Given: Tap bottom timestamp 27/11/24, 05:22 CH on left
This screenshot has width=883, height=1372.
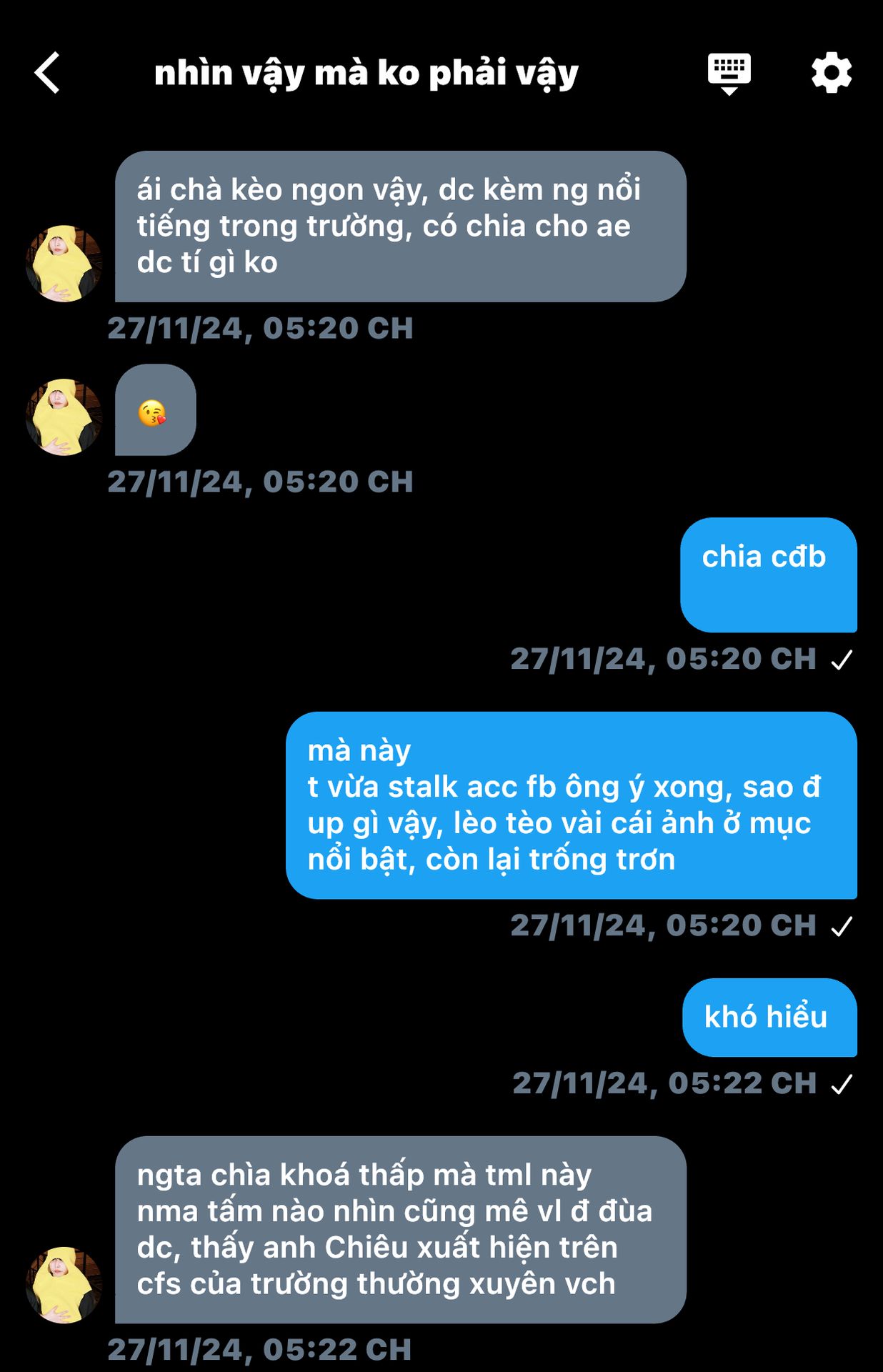Looking at the screenshot, I should tap(260, 1350).
